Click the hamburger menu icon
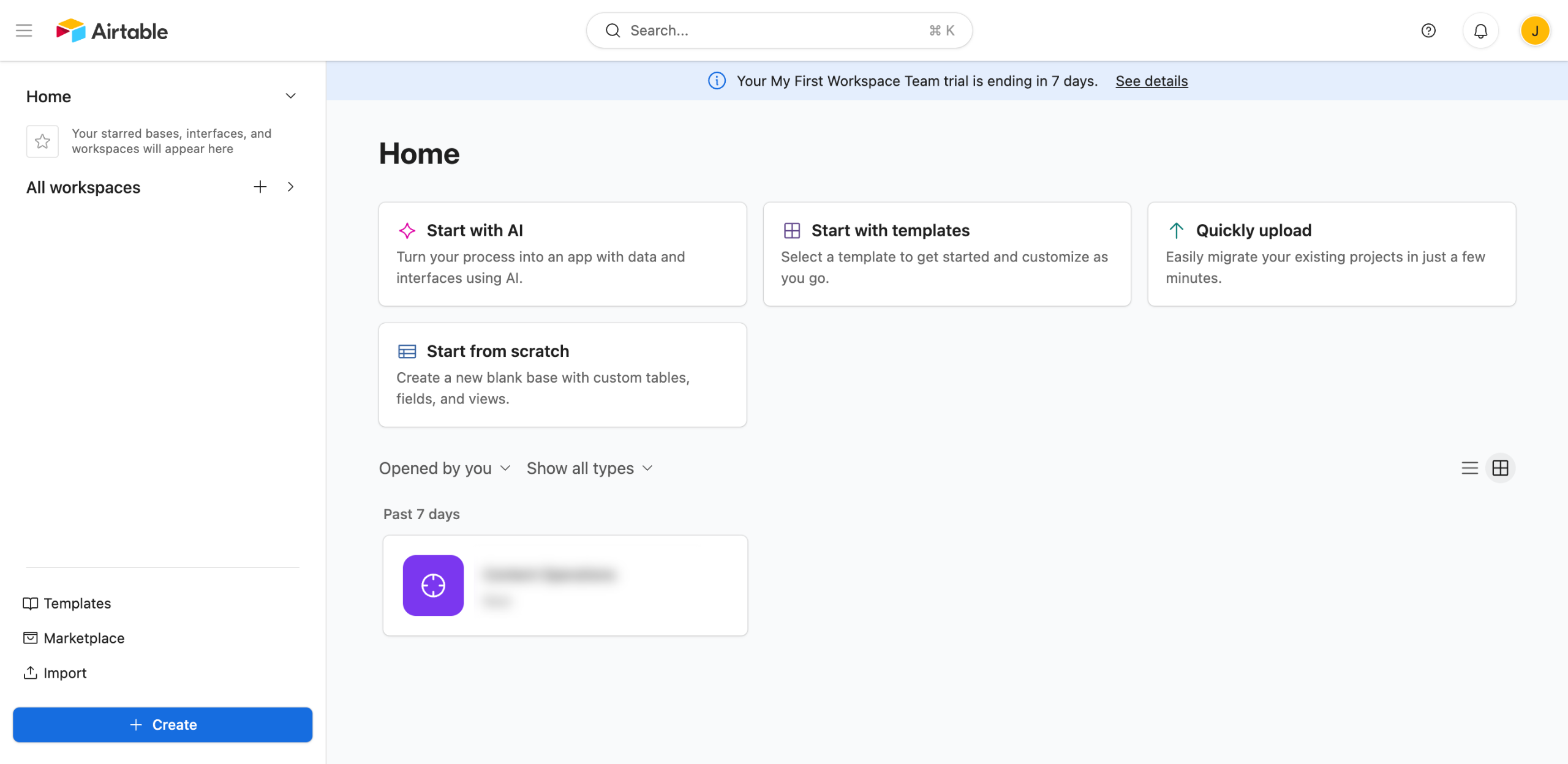The height and width of the screenshot is (764, 1568). [24, 31]
